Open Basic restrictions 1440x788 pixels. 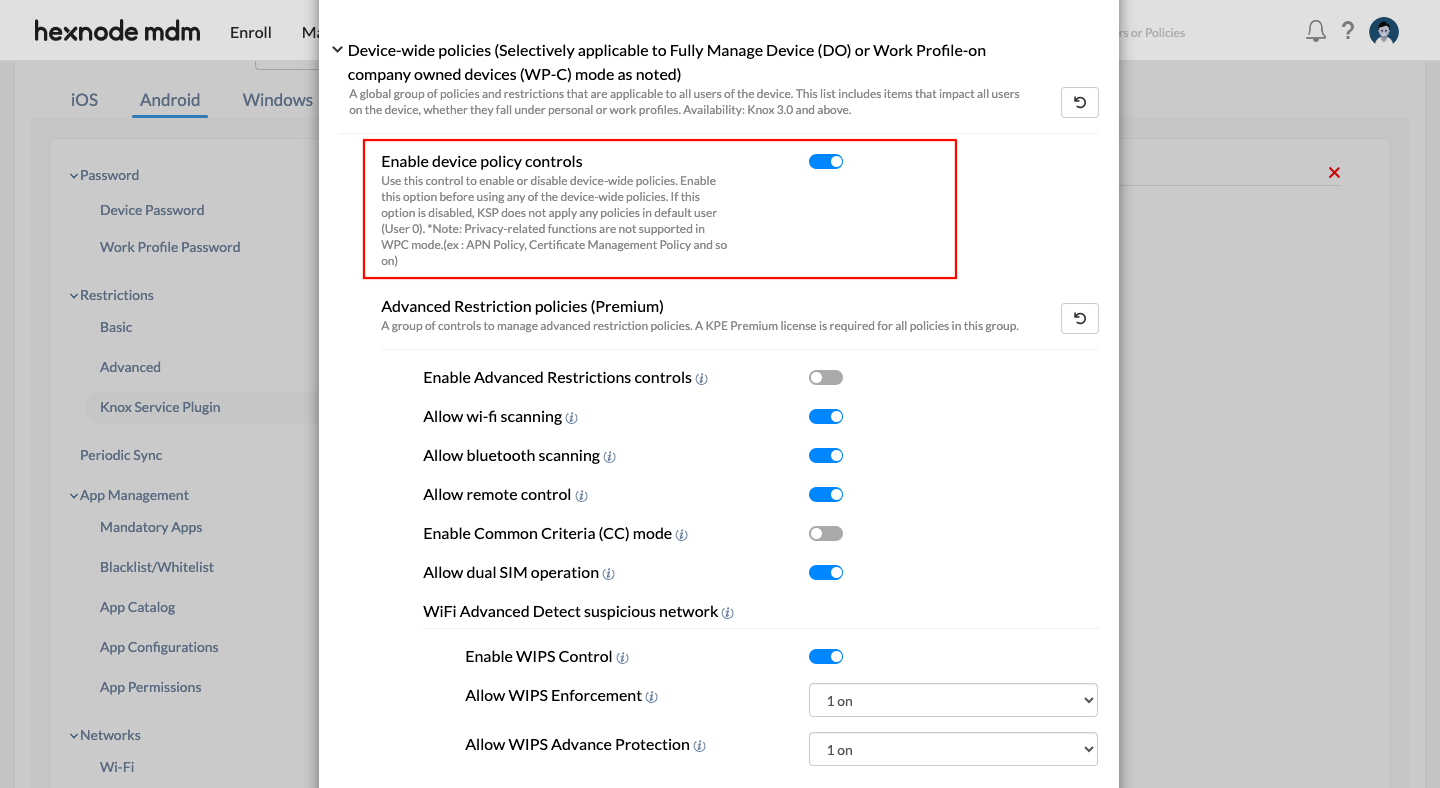click(116, 327)
